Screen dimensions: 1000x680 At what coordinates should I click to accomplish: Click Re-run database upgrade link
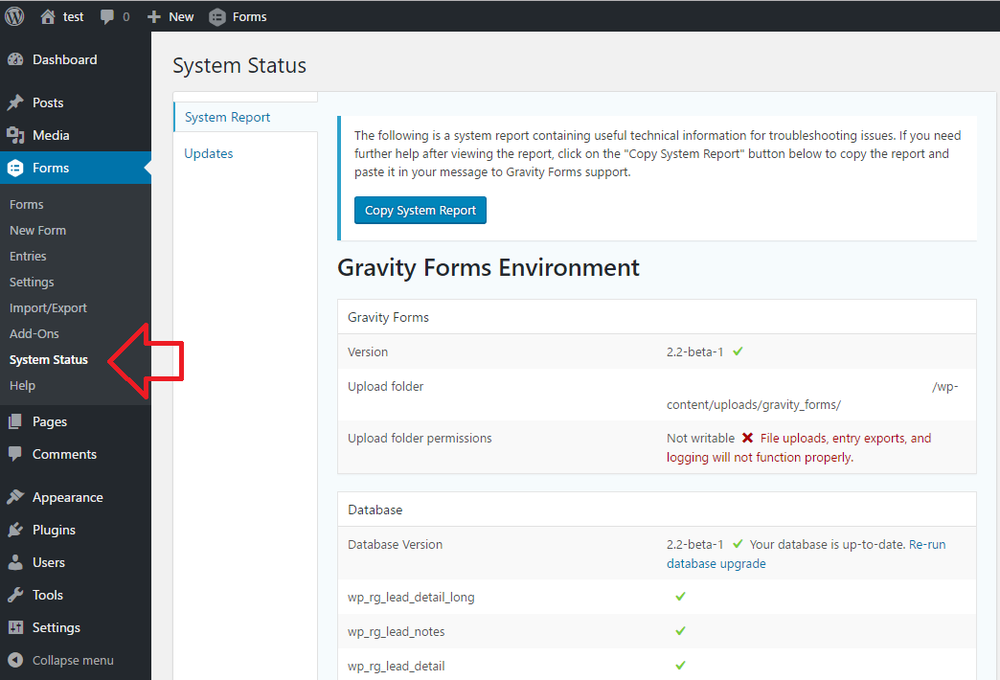click(x=806, y=554)
